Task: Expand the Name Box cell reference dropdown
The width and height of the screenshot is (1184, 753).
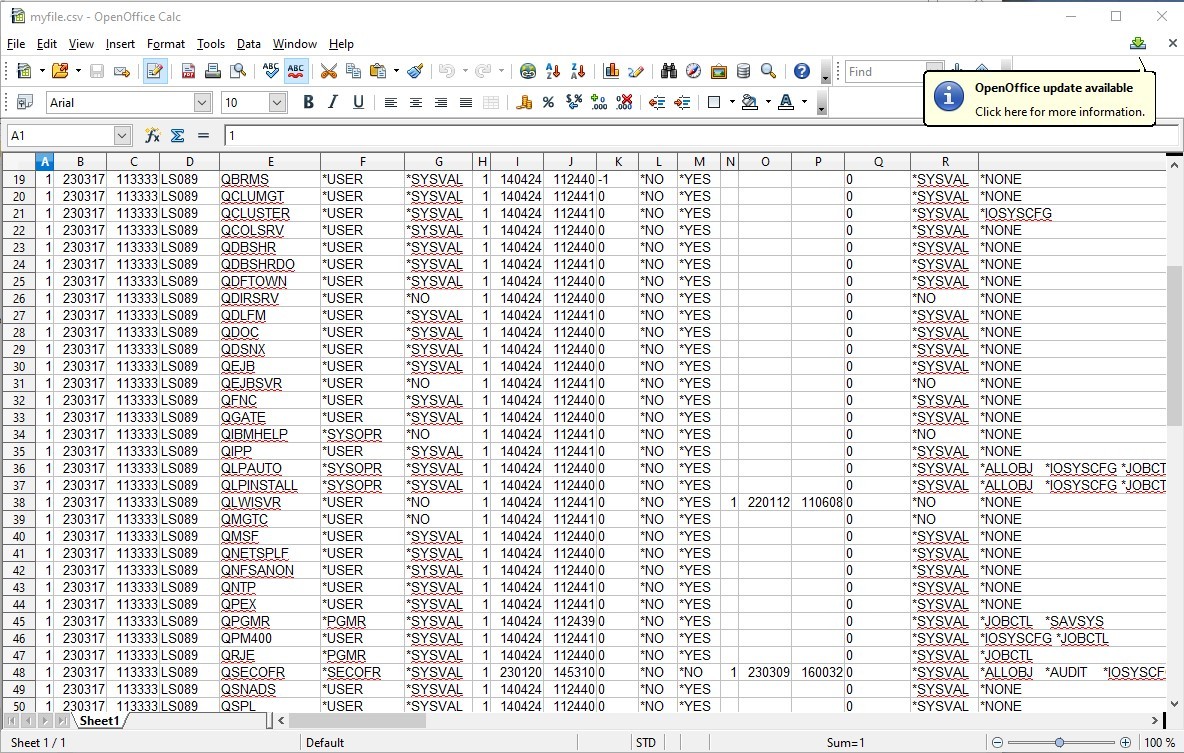Action: tap(122, 135)
